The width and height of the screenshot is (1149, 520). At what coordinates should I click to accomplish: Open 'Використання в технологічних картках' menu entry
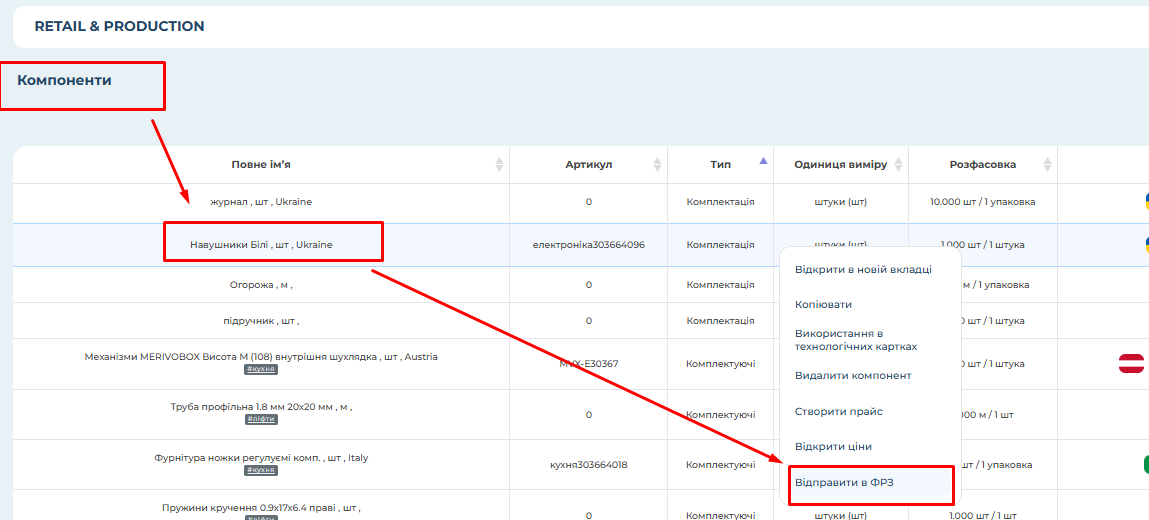coord(855,340)
